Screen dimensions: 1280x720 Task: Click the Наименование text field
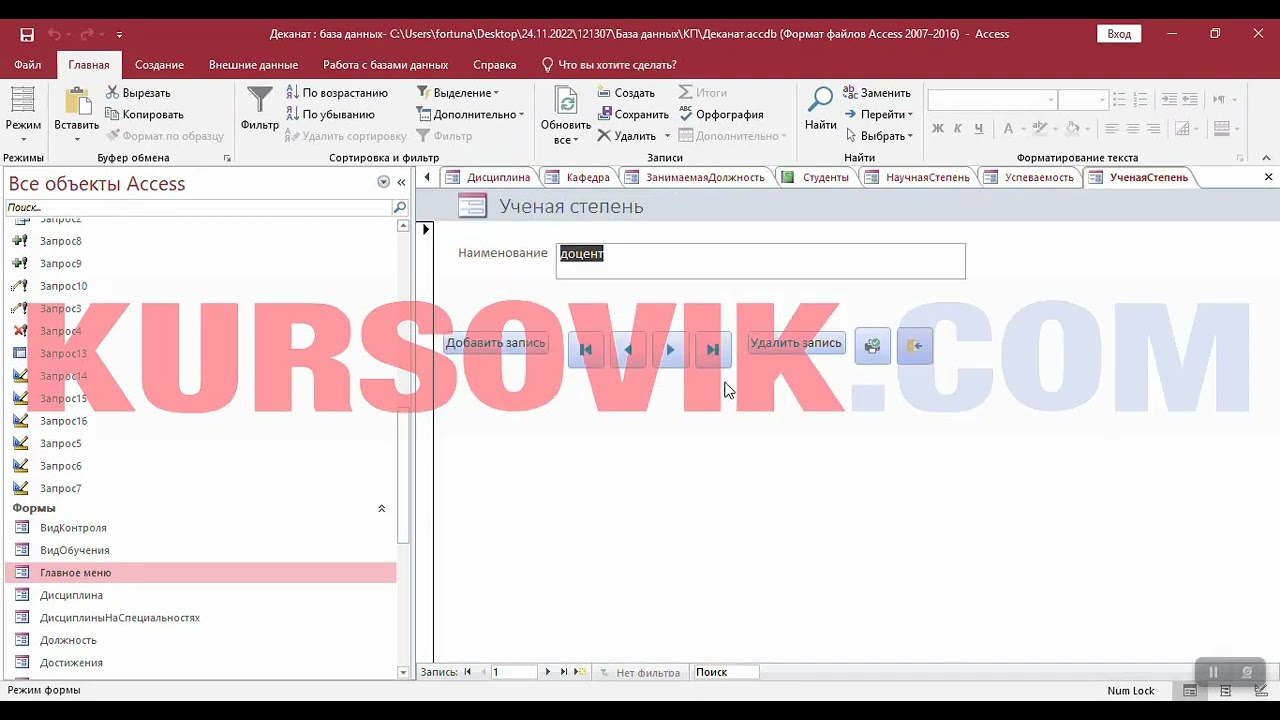coord(760,261)
